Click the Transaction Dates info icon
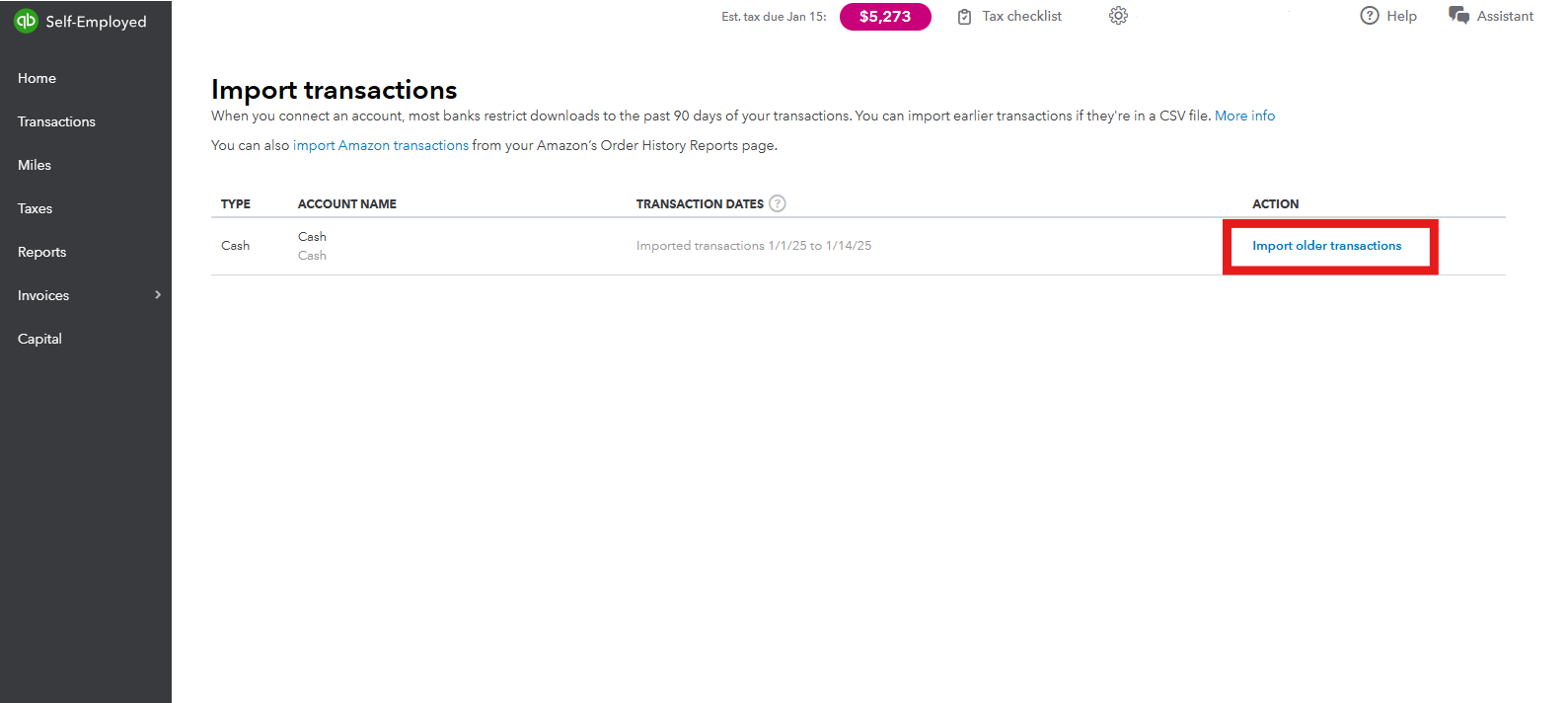 pos(778,203)
